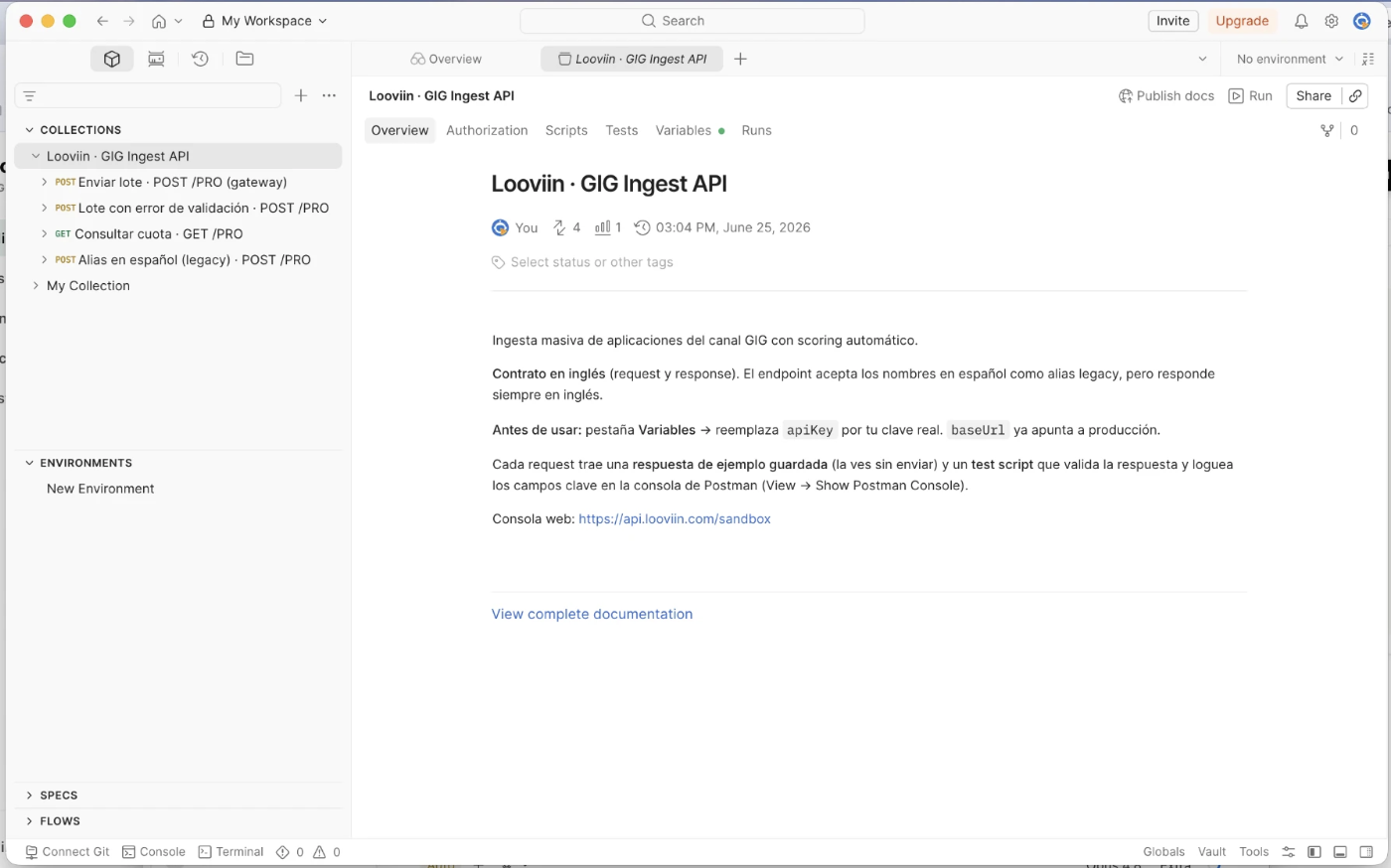Open the api.looviin.com/sandbox link
1391x868 pixels.
[675, 518]
